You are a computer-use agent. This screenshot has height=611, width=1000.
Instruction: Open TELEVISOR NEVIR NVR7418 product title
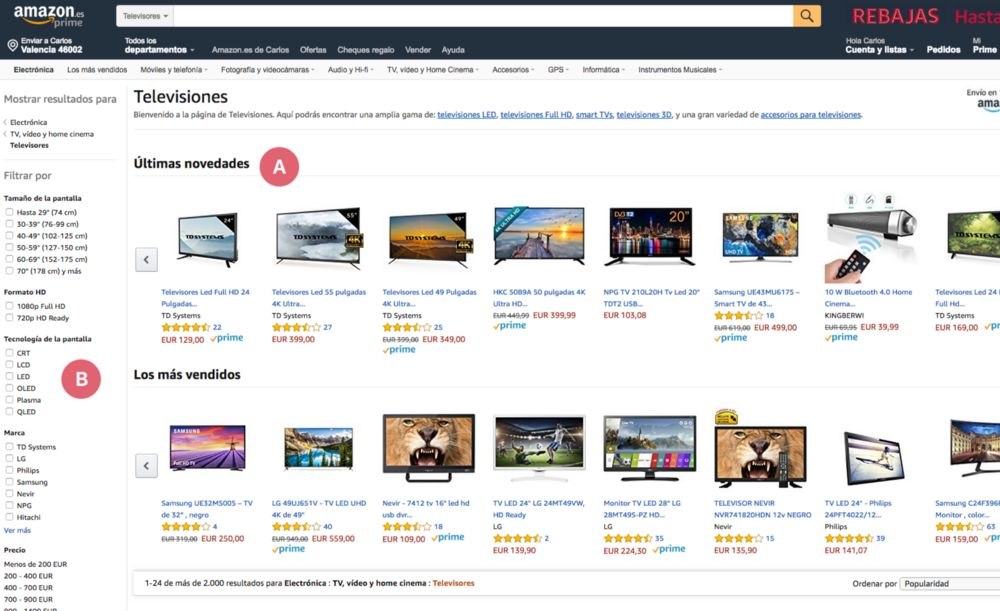pos(763,509)
